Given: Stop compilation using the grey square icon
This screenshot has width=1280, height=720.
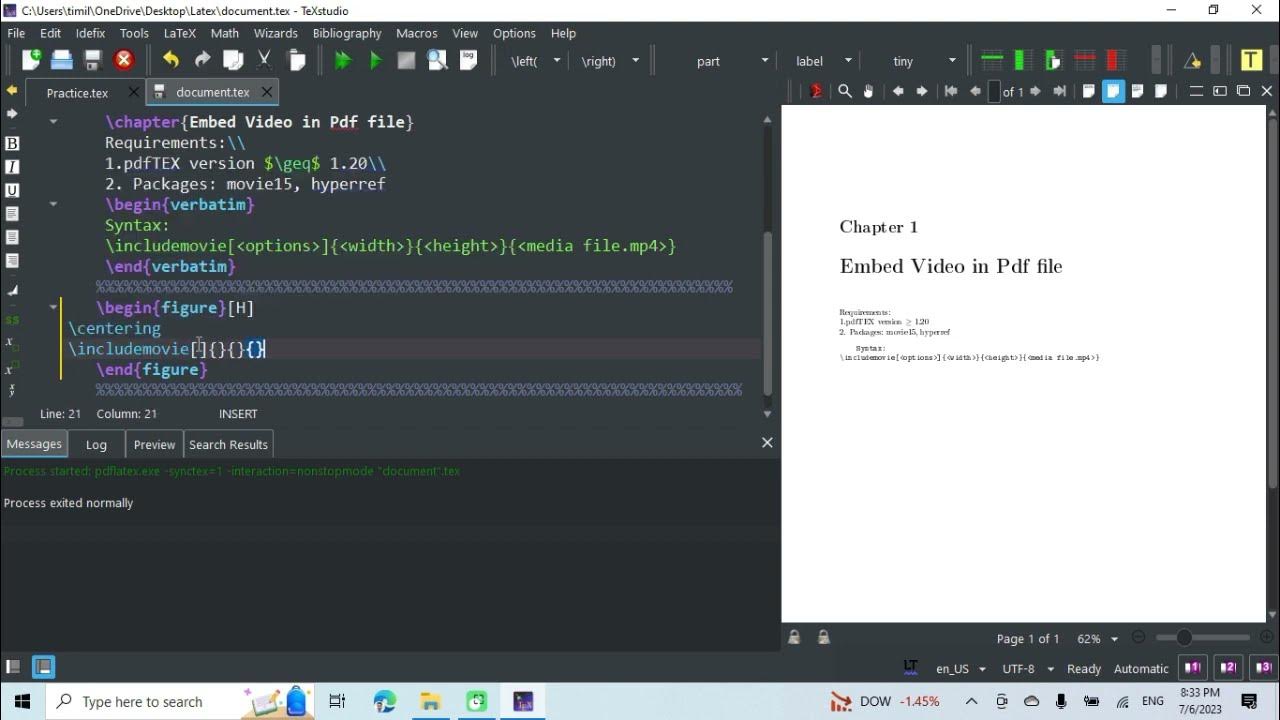Looking at the screenshot, I should 406,60.
